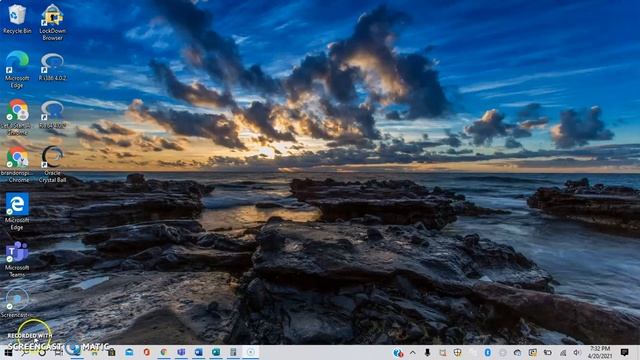Open the volume control in the tray
Viewport: 640px width, 360px height.
[577, 353]
